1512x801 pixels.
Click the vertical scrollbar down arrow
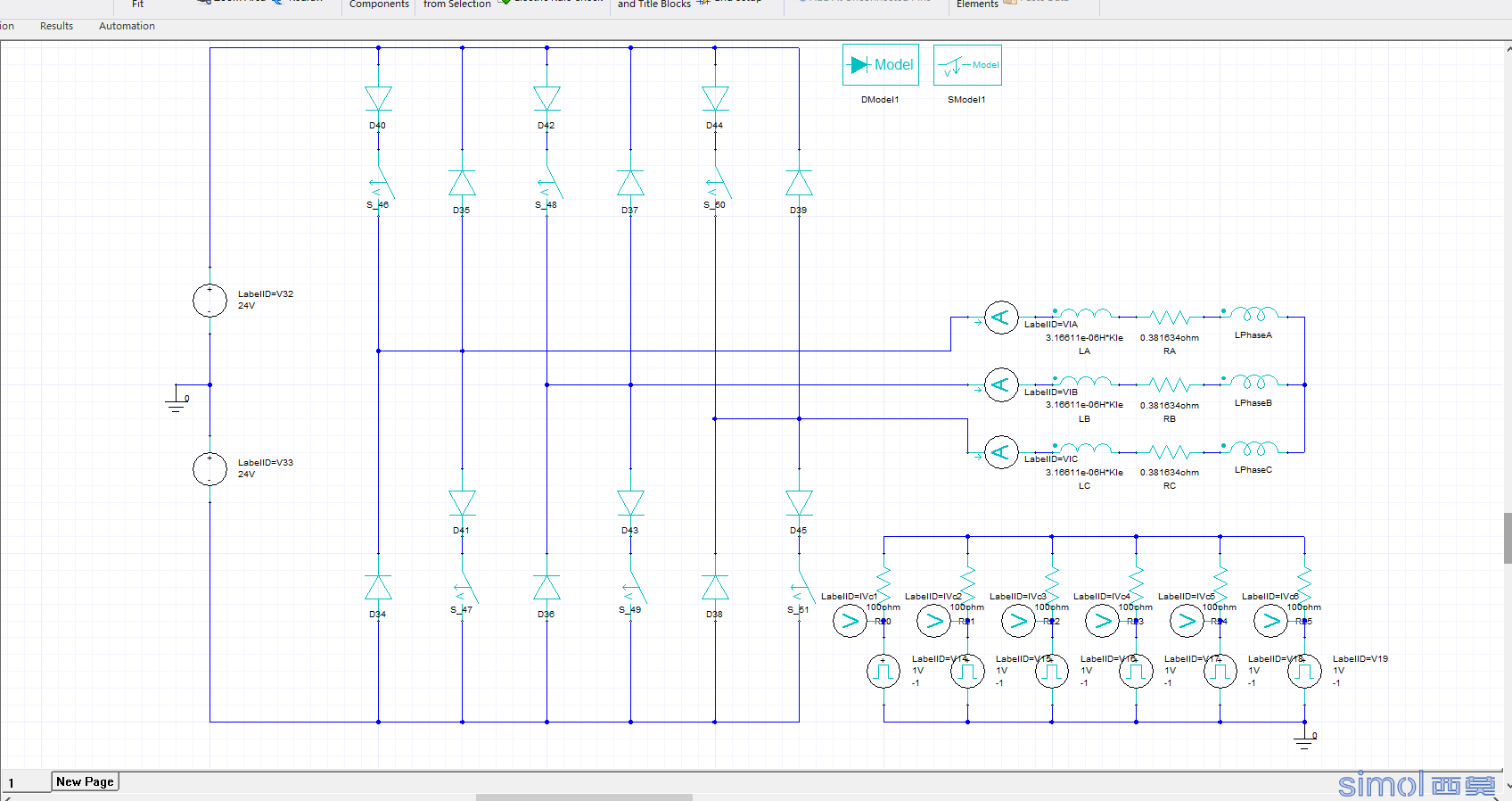(1508, 786)
